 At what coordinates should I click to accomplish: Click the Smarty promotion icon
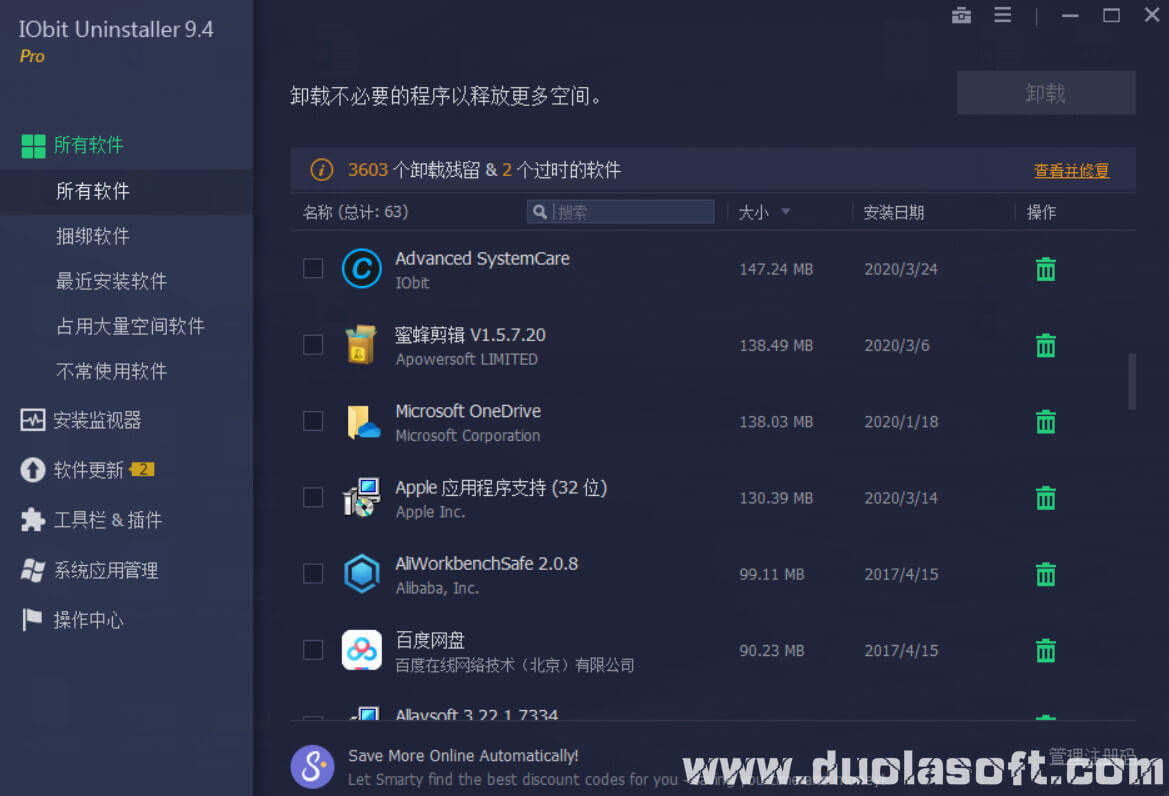(x=312, y=766)
